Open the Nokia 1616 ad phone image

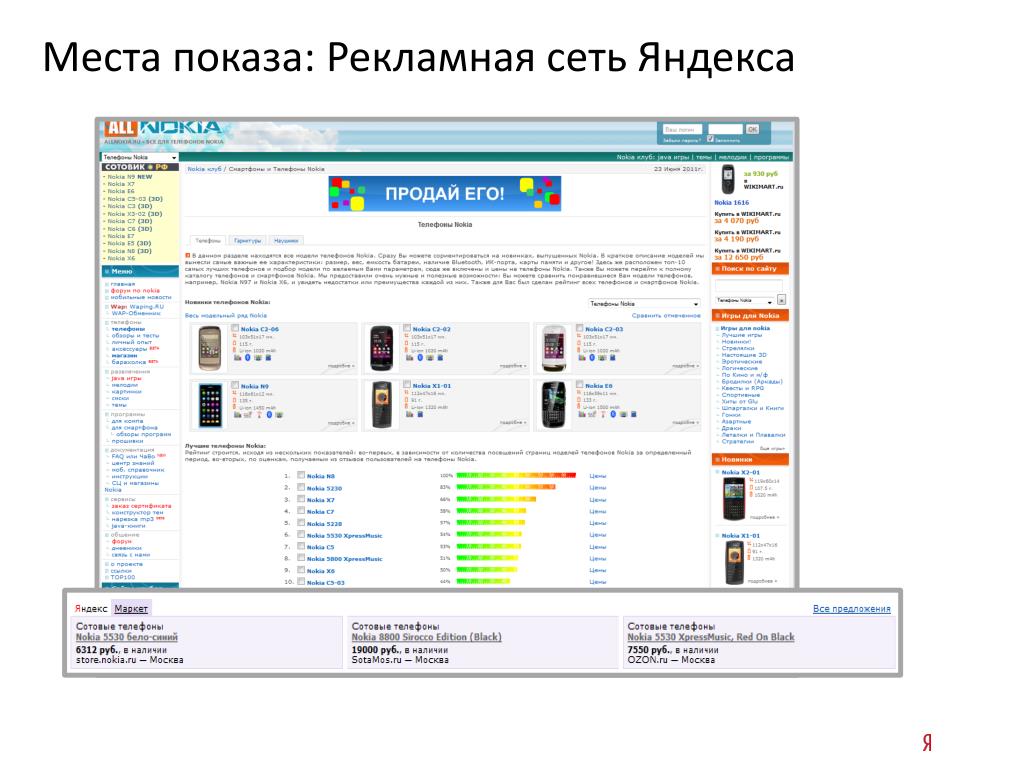(727, 180)
